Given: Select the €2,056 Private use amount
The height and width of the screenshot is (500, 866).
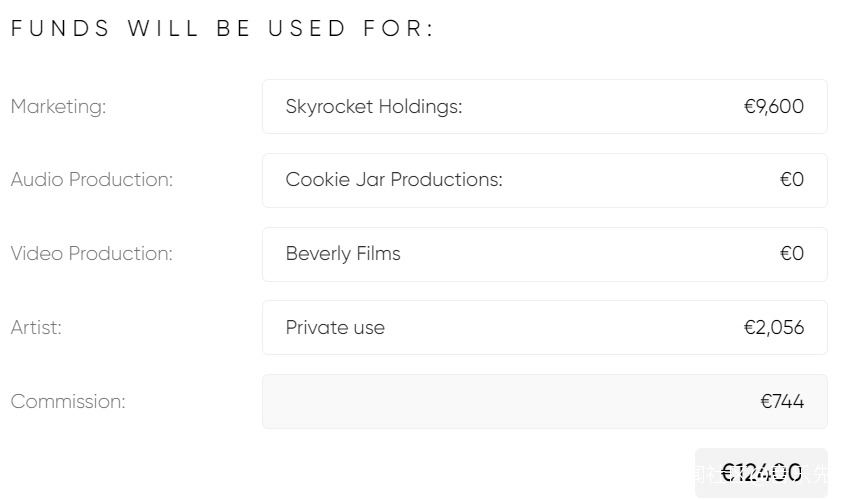Looking at the screenshot, I should pyautogui.click(x=774, y=328).
